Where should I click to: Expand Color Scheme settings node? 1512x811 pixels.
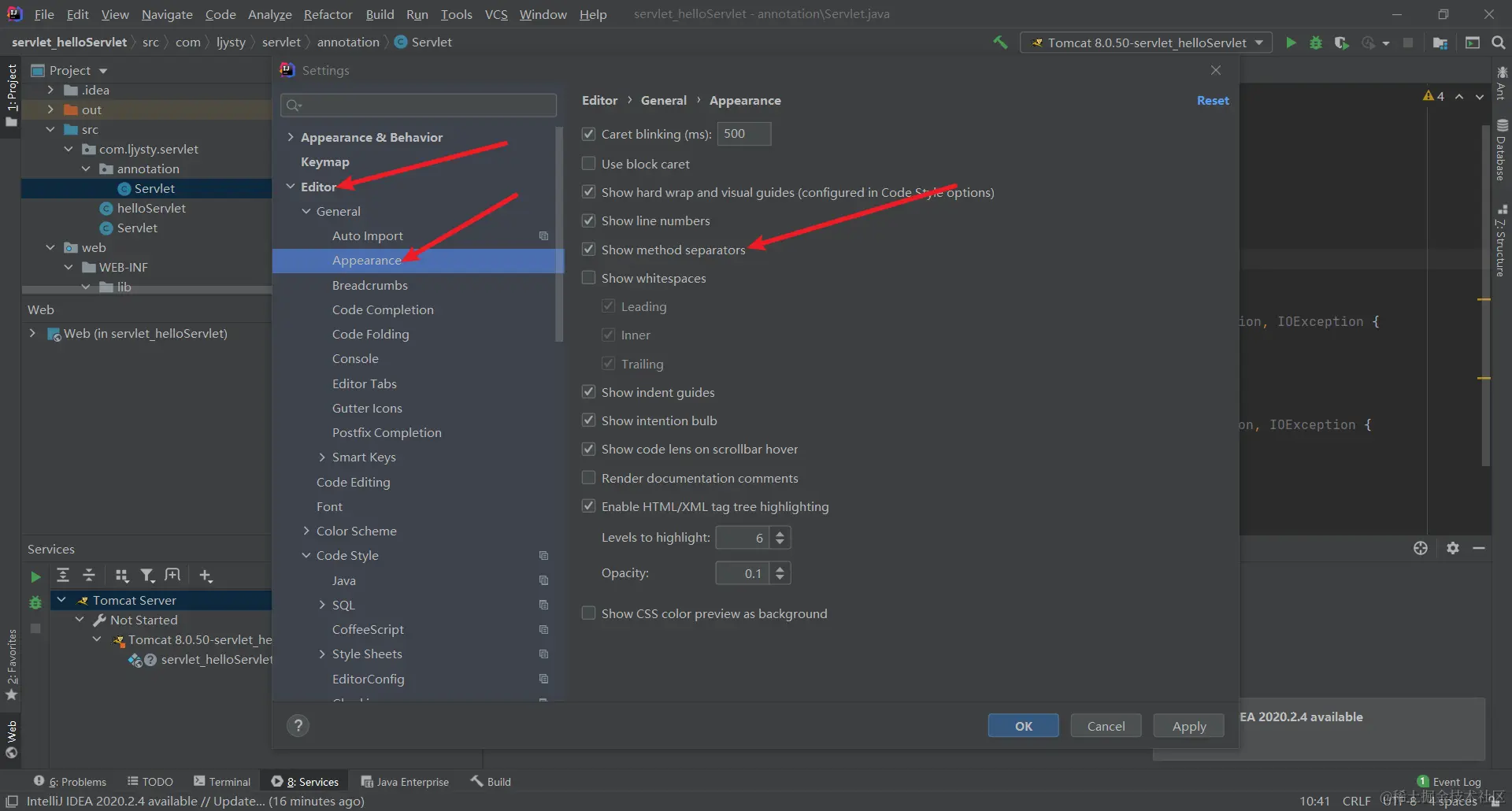click(x=306, y=531)
